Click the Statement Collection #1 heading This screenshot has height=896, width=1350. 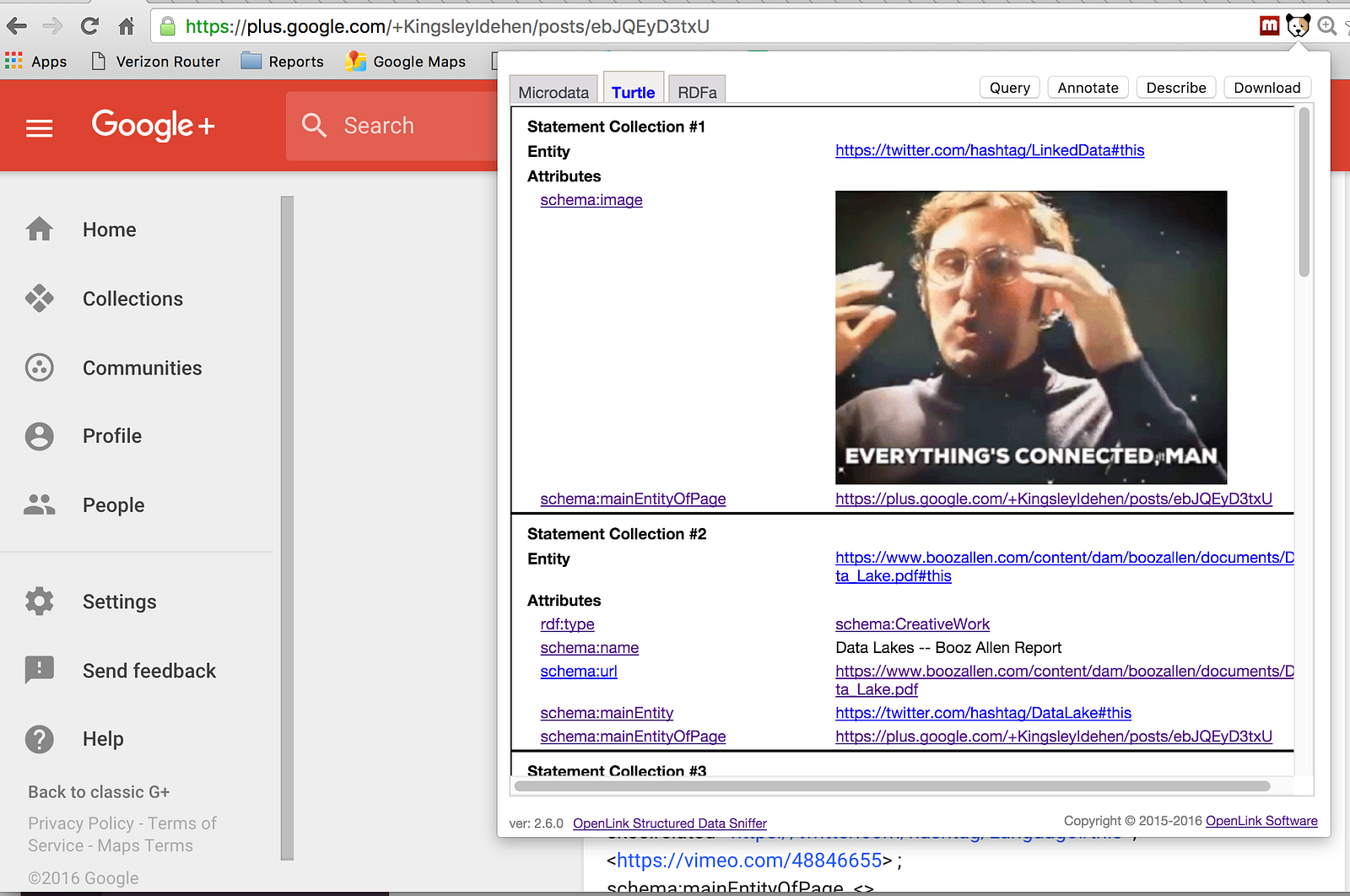[x=616, y=127]
